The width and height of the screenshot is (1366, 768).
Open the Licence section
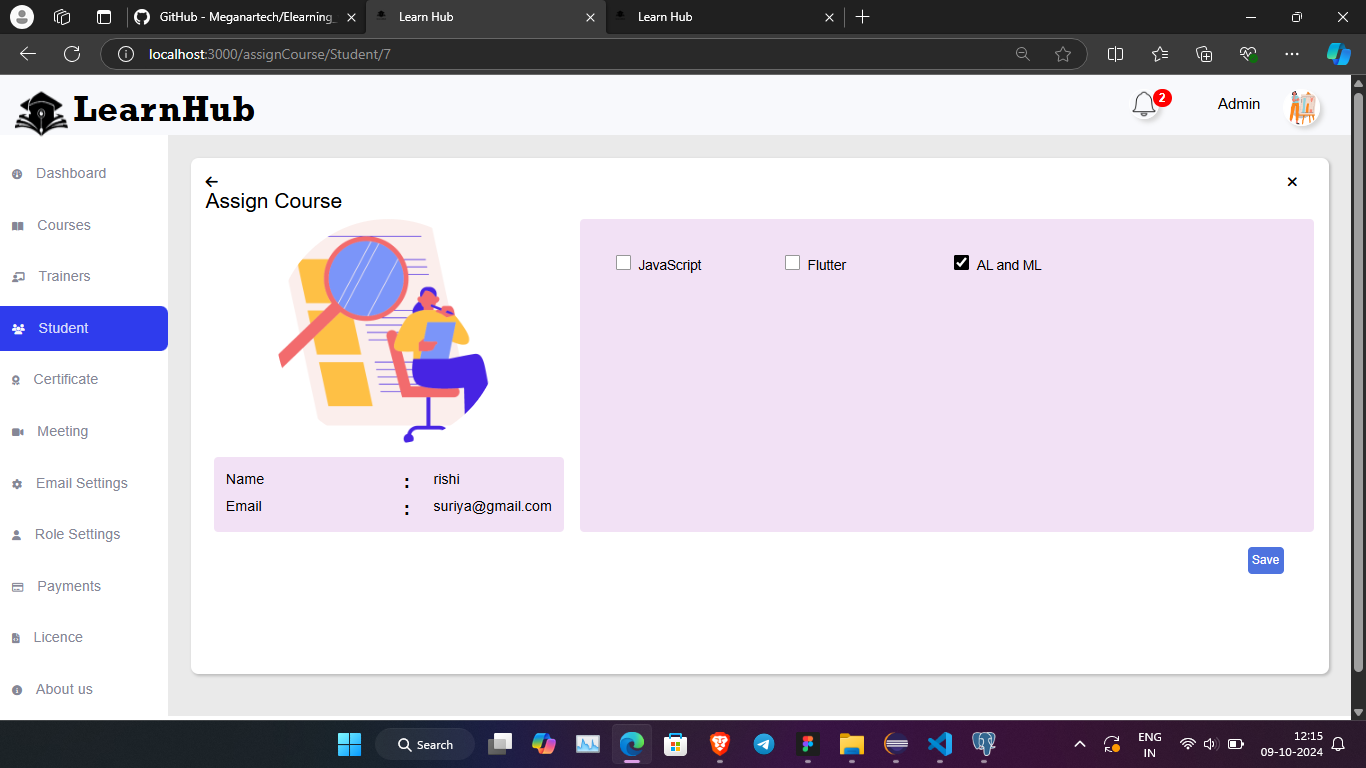pyautogui.click(x=58, y=637)
